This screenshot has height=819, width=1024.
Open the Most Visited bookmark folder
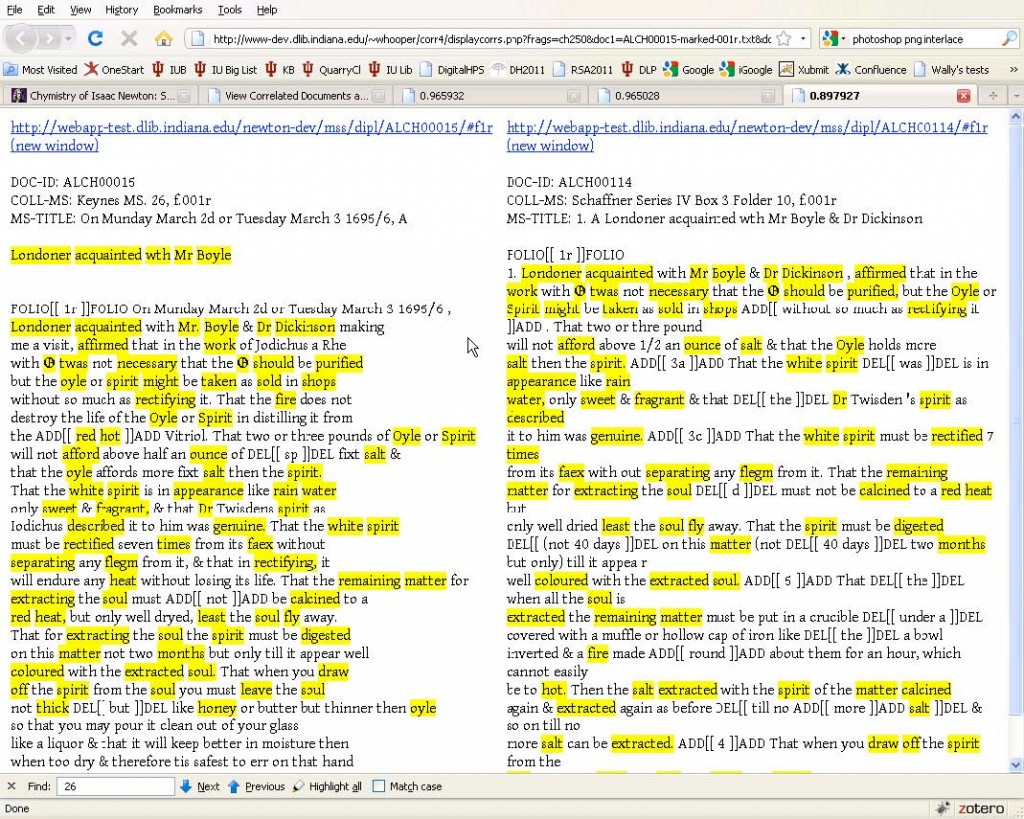pyautogui.click(x=40, y=69)
